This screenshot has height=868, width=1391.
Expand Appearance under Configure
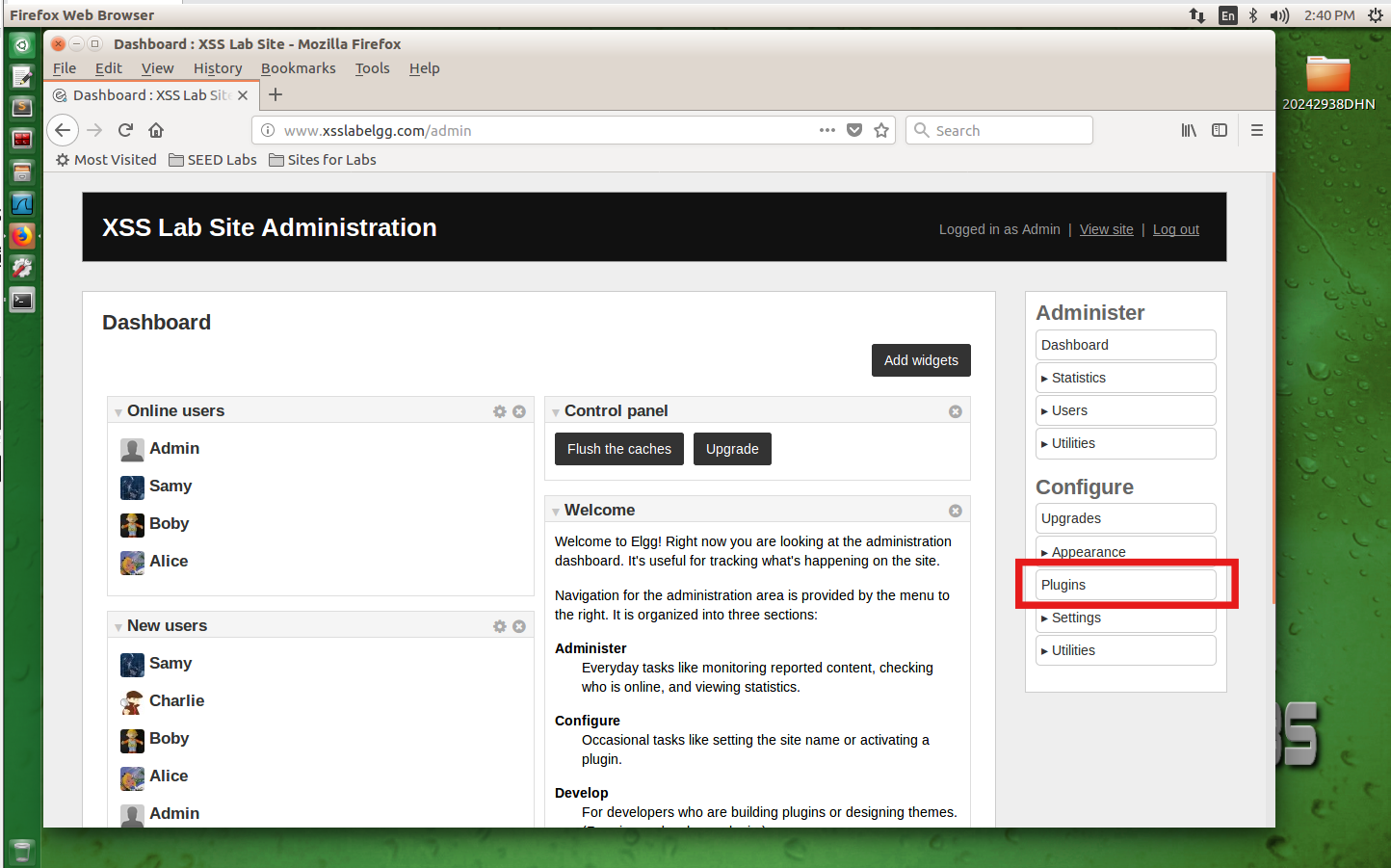coord(1126,551)
